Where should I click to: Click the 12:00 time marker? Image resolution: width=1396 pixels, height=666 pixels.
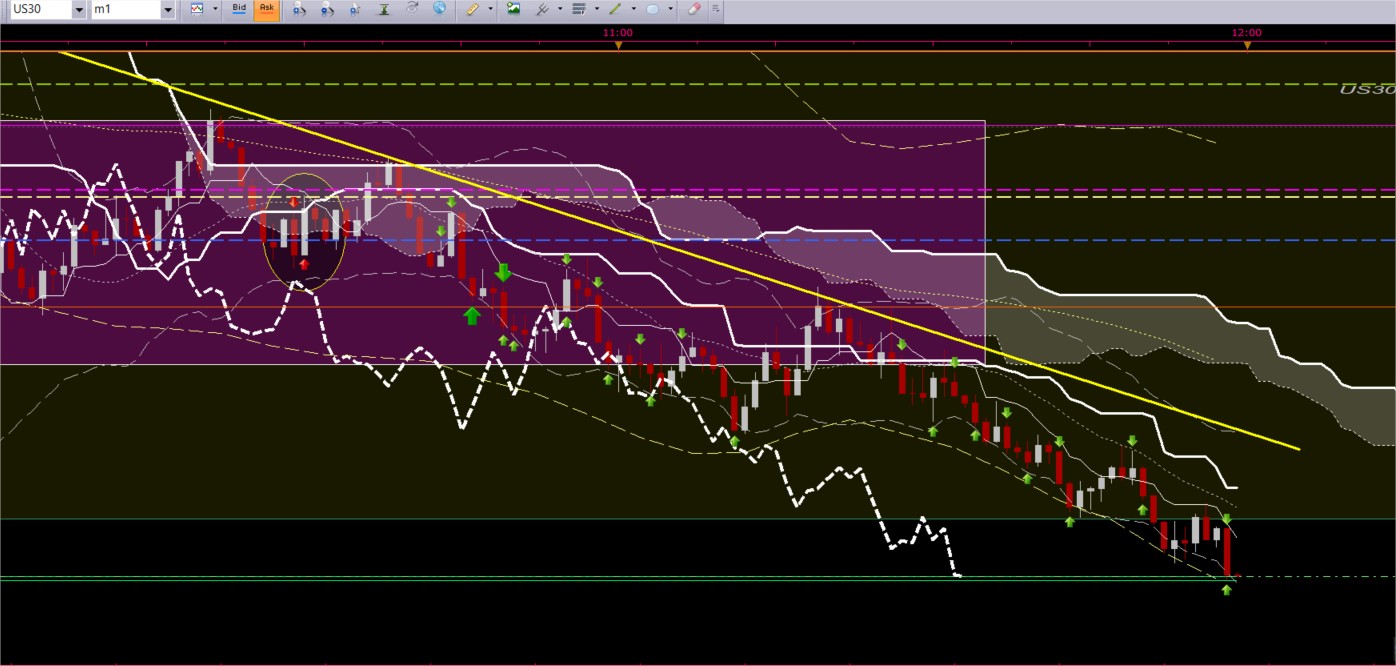(x=1246, y=33)
